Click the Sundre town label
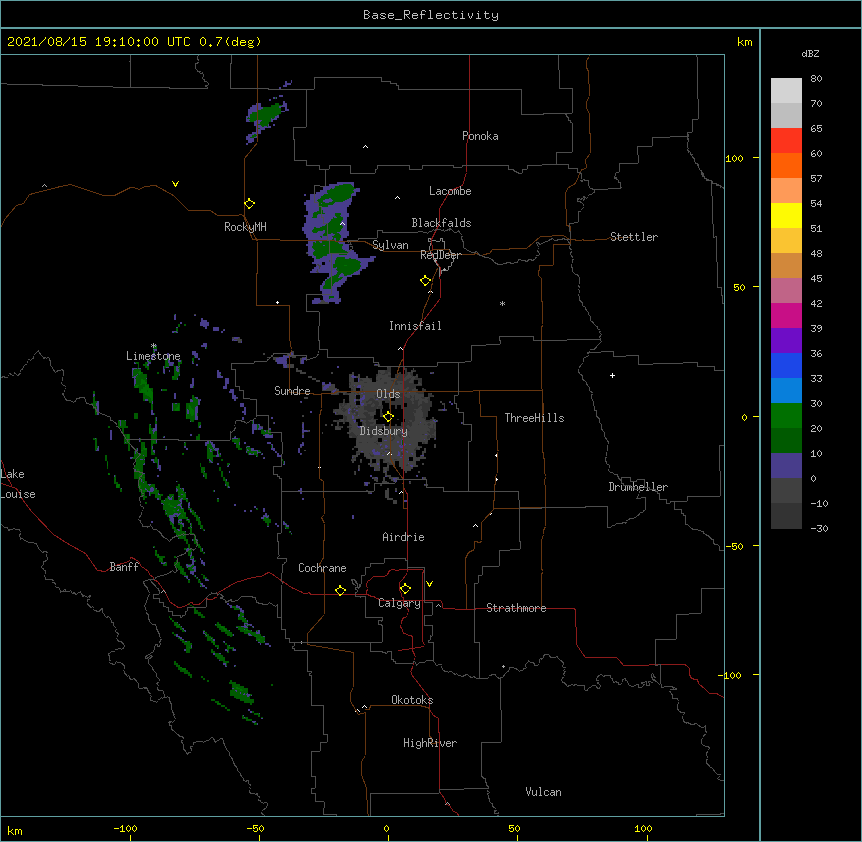Screen dimensions: 862x842 (292, 391)
